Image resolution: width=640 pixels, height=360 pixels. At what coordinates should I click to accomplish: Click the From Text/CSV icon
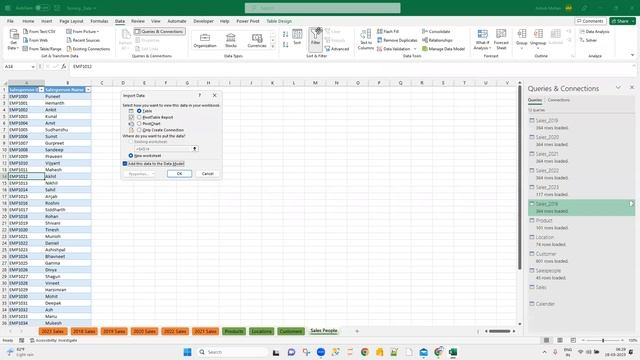26,31
